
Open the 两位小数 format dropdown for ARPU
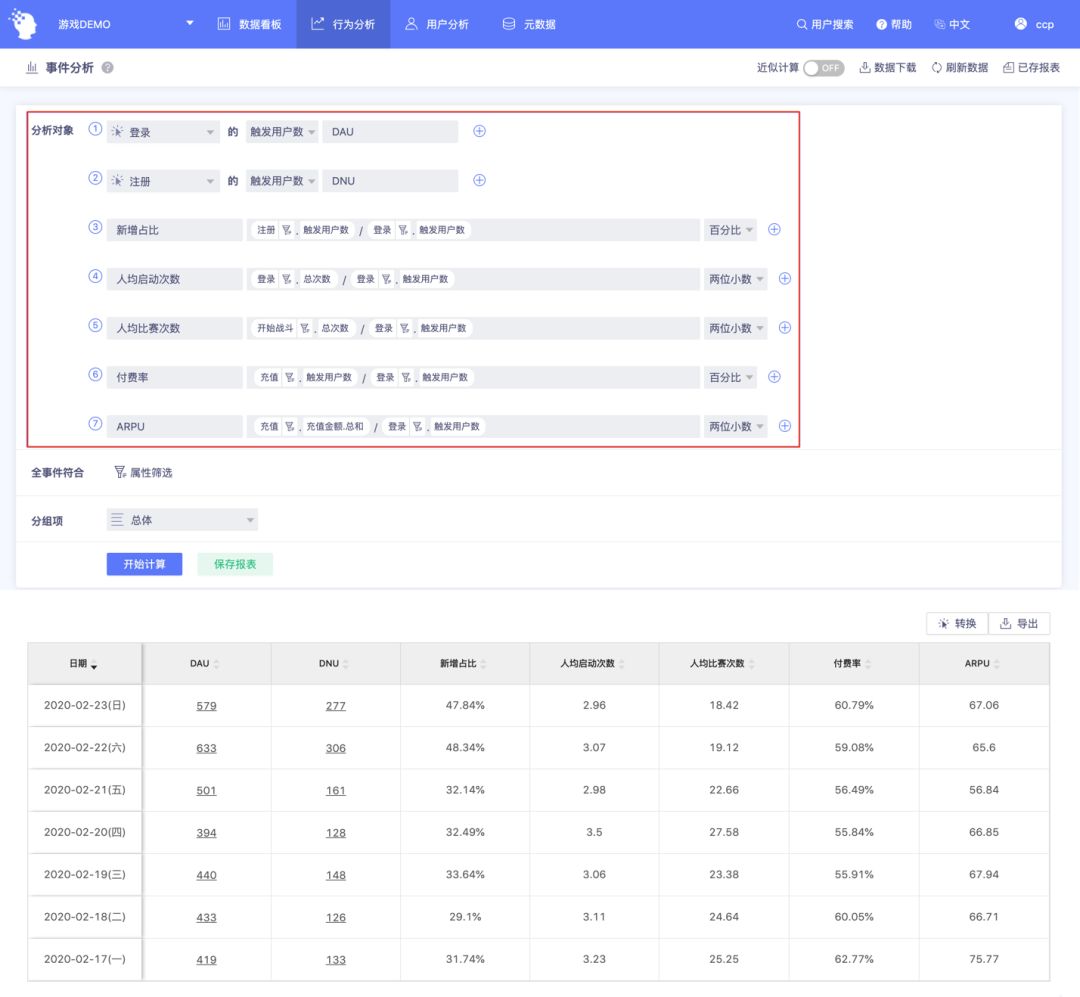point(736,426)
